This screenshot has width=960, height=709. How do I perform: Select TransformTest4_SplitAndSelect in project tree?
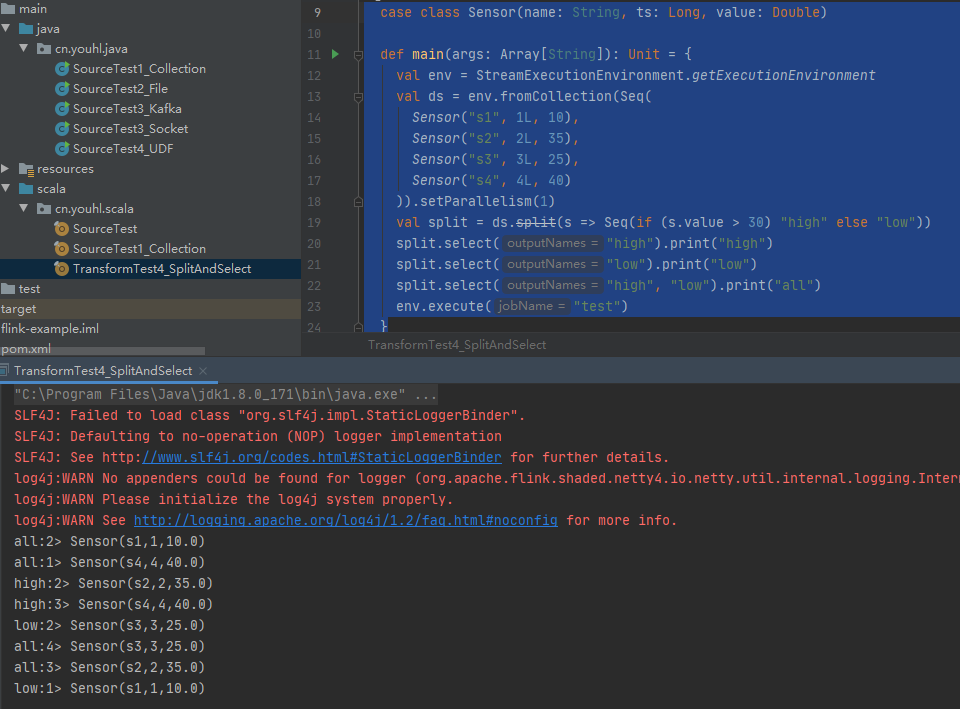[x=162, y=269]
